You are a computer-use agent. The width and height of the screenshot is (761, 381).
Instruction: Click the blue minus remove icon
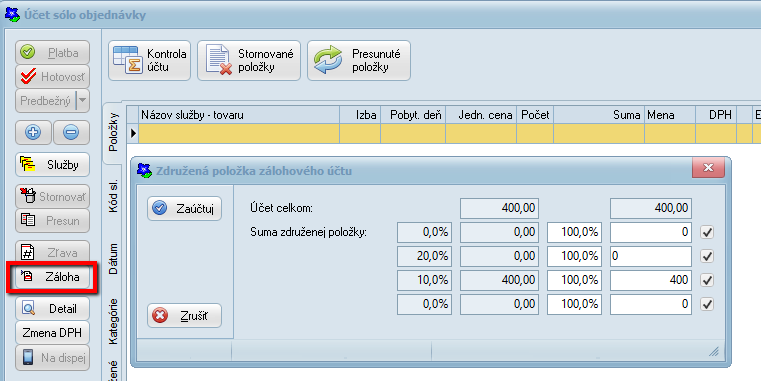(71, 133)
